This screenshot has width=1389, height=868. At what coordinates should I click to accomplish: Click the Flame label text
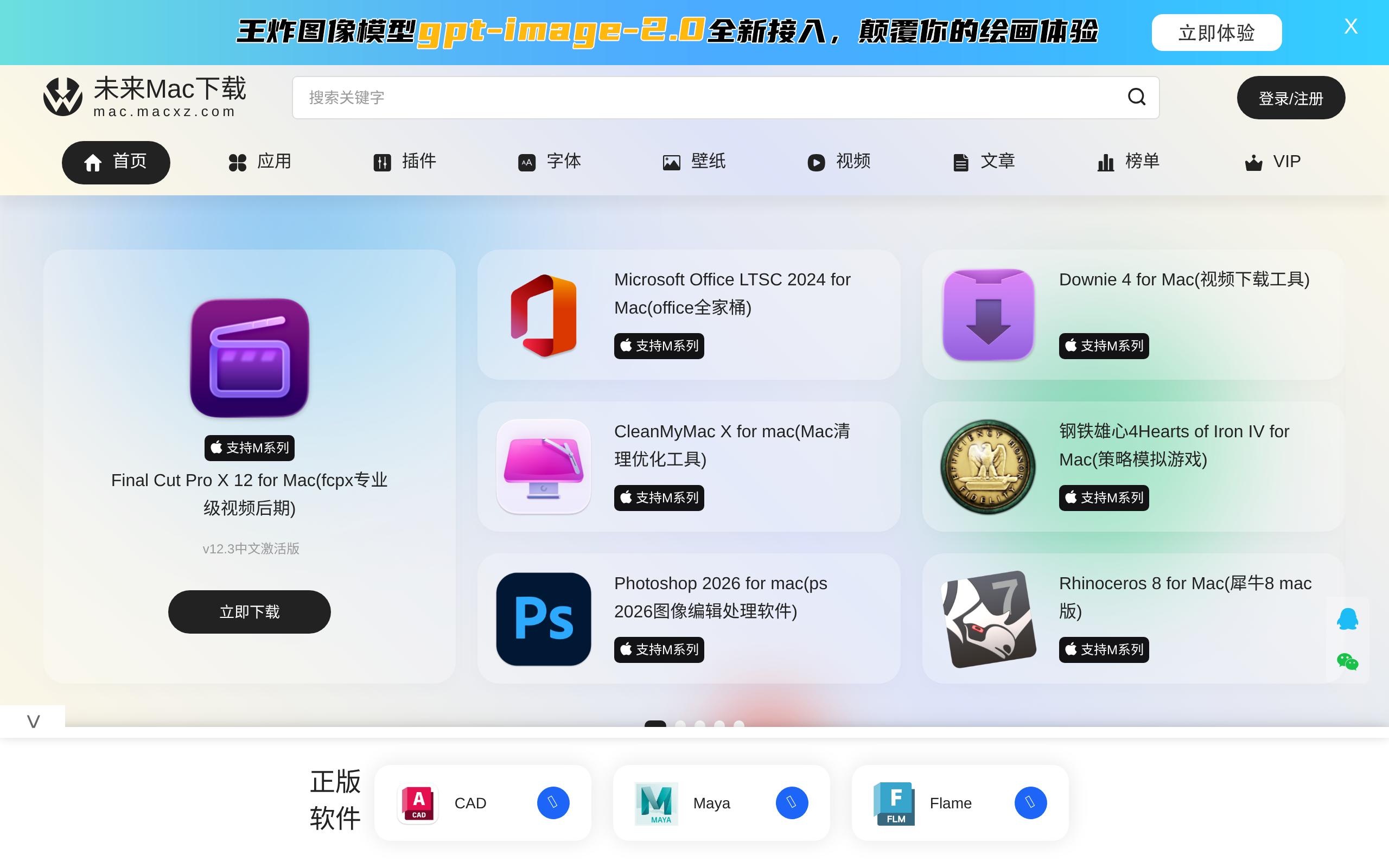coord(951,803)
